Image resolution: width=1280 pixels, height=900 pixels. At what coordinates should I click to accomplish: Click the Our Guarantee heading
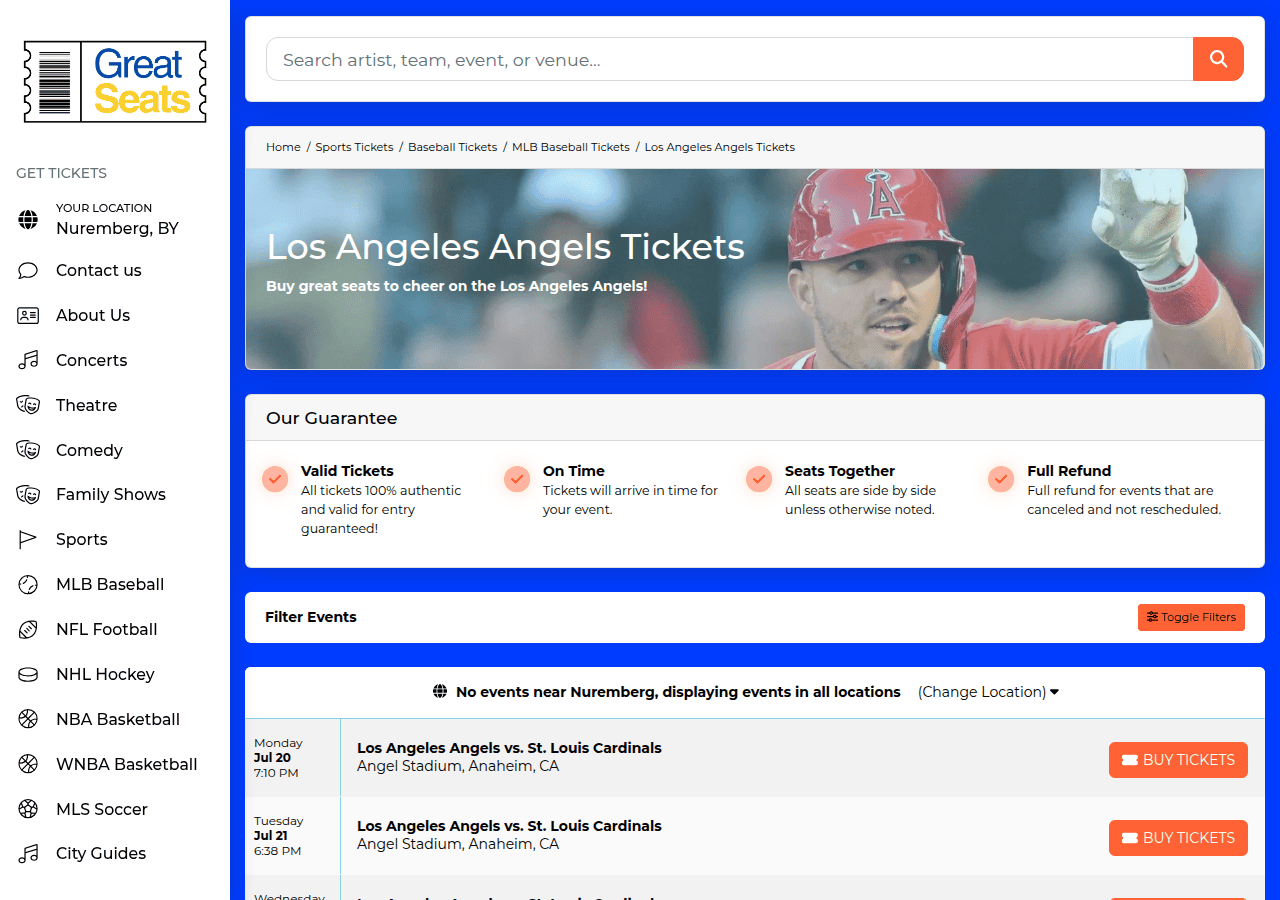point(332,418)
